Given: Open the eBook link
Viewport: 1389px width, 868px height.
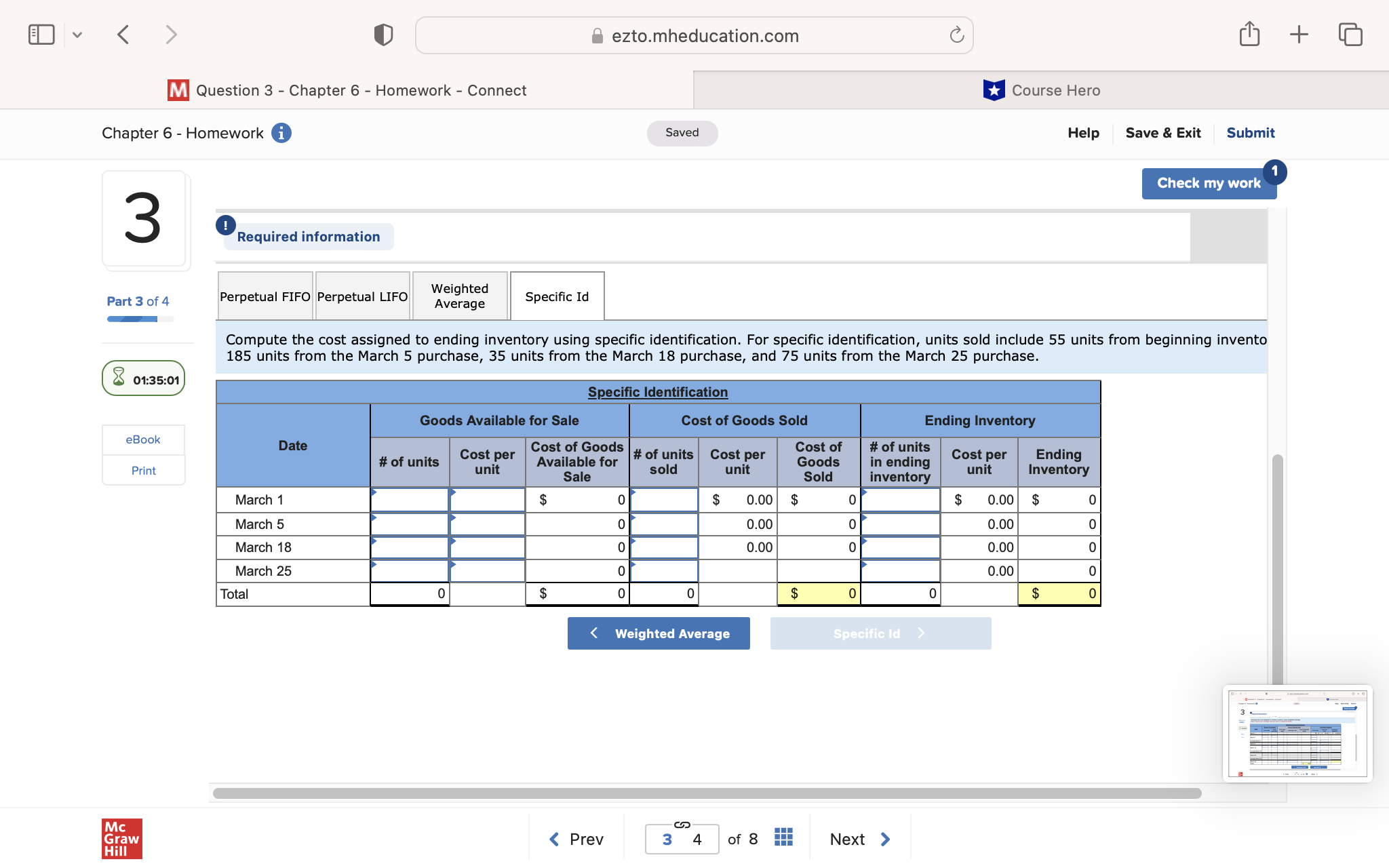Looking at the screenshot, I should 143,439.
